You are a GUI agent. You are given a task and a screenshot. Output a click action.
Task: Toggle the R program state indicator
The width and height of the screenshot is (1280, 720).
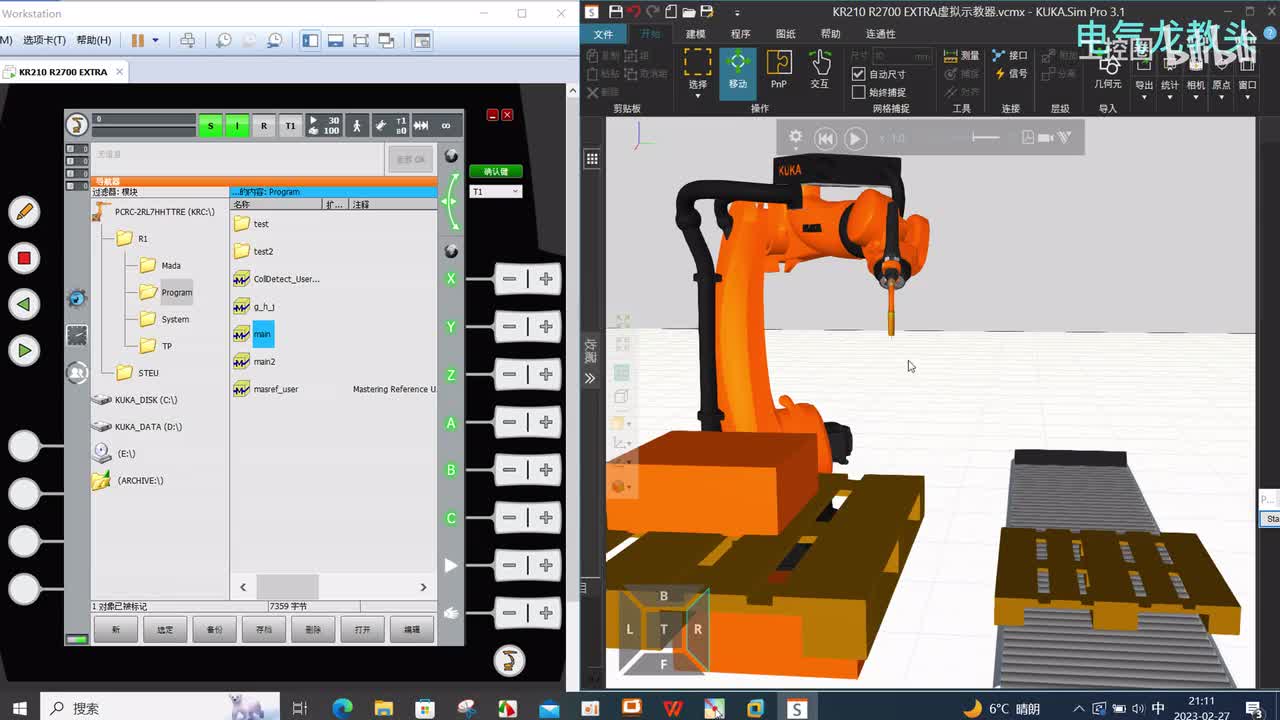pos(264,126)
